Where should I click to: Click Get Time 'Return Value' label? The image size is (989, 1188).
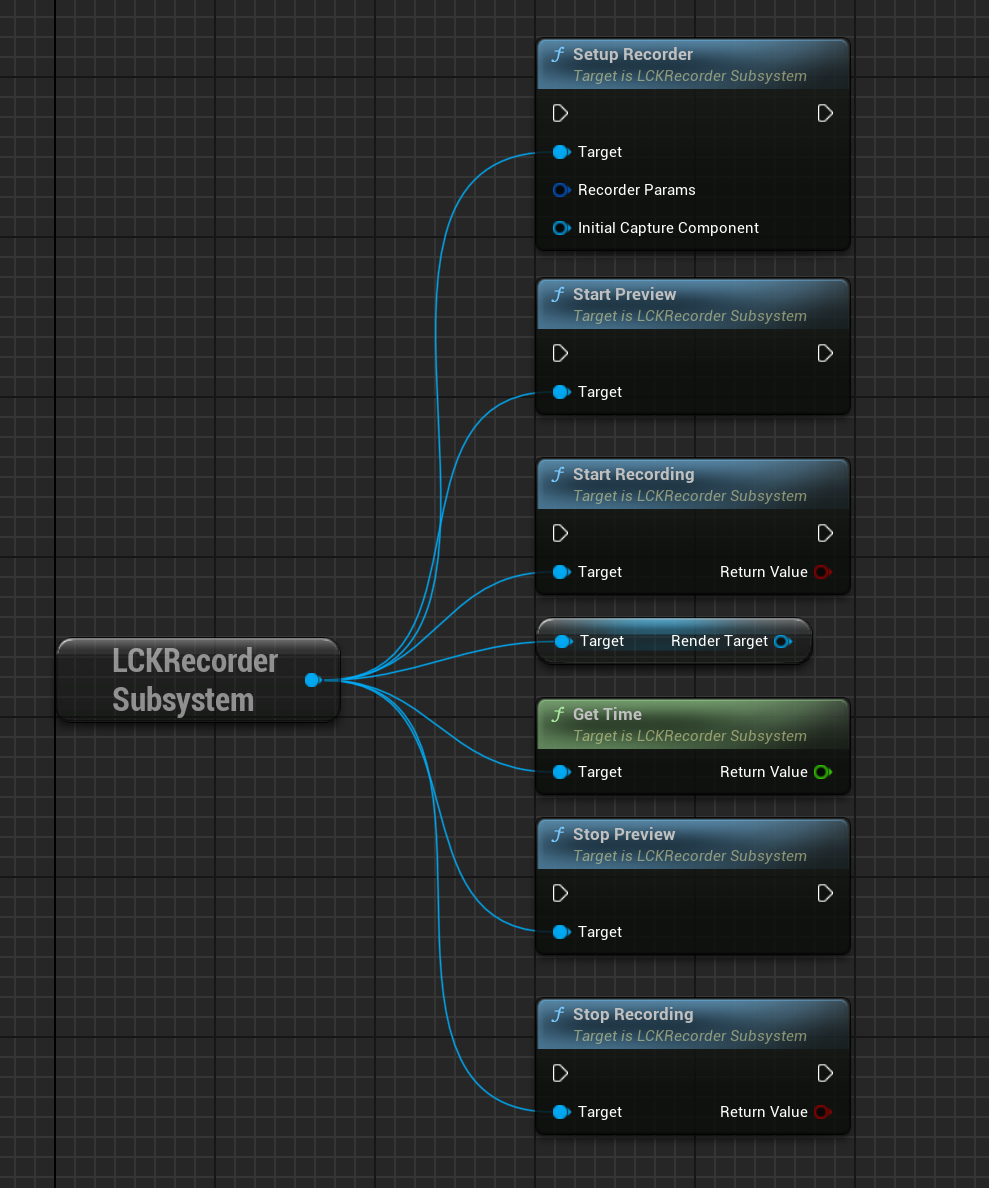(763, 772)
